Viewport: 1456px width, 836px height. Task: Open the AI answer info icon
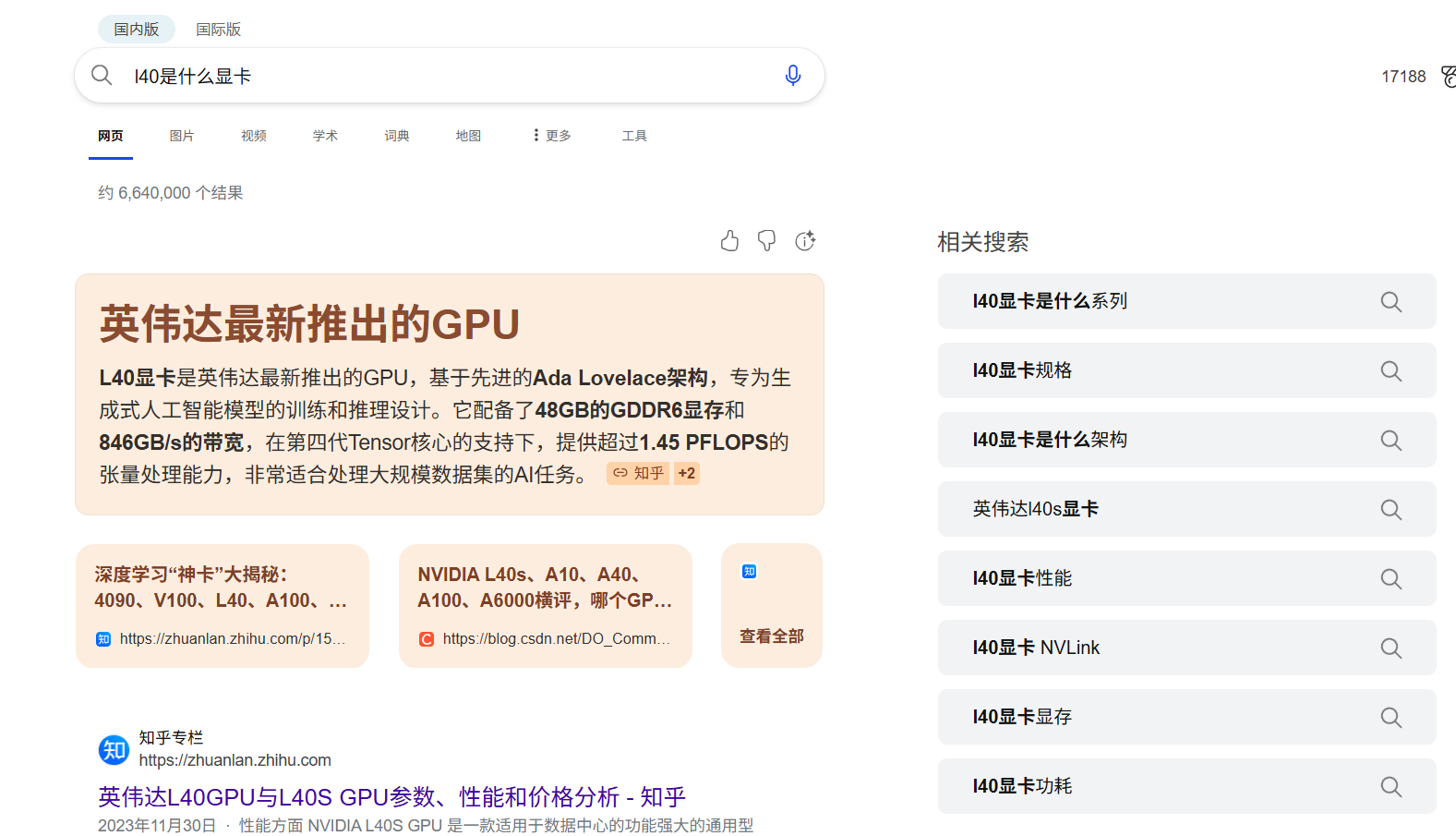[805, 241]
